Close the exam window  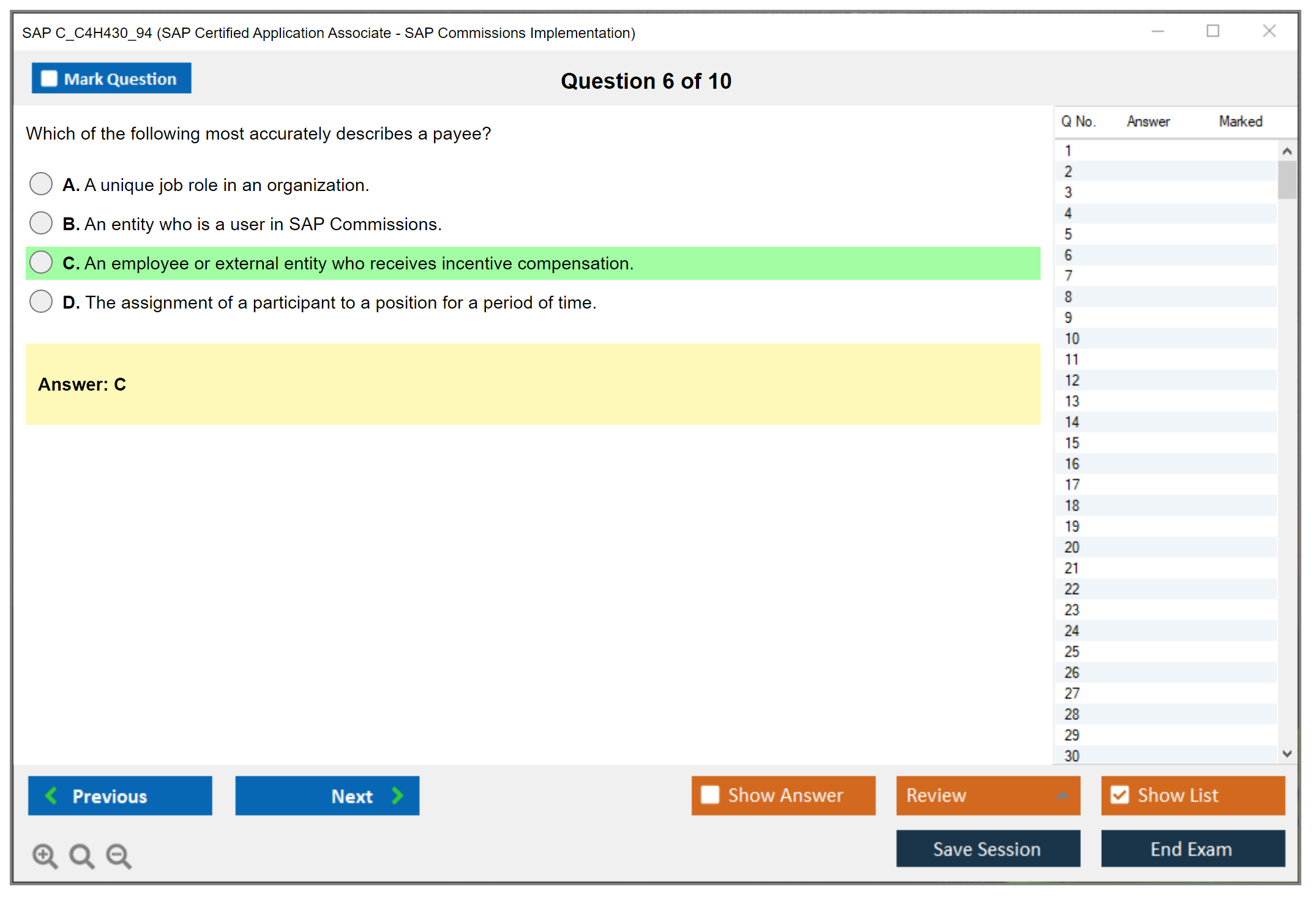point(1269,31)
